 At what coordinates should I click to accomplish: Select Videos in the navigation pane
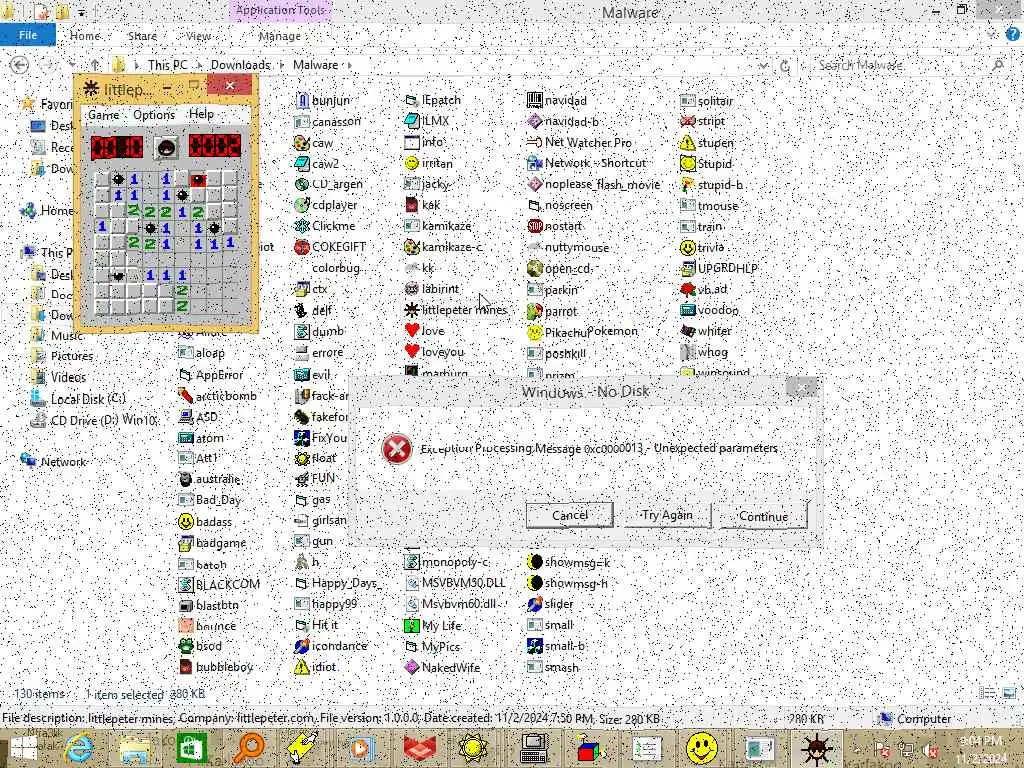click(x=59, y=377)
